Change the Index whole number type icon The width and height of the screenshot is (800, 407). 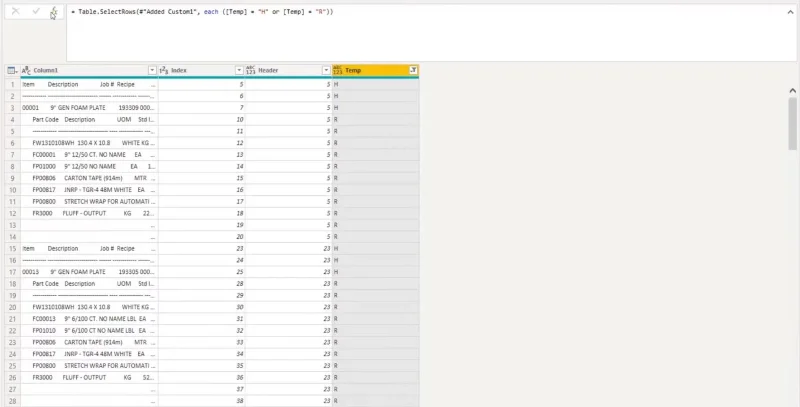(x=164, y=70)
